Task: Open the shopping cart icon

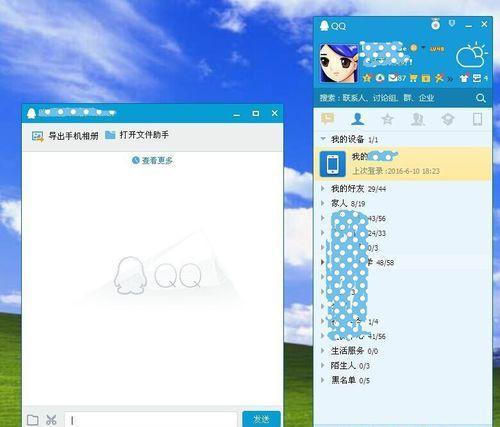Action: coord(413,78)
